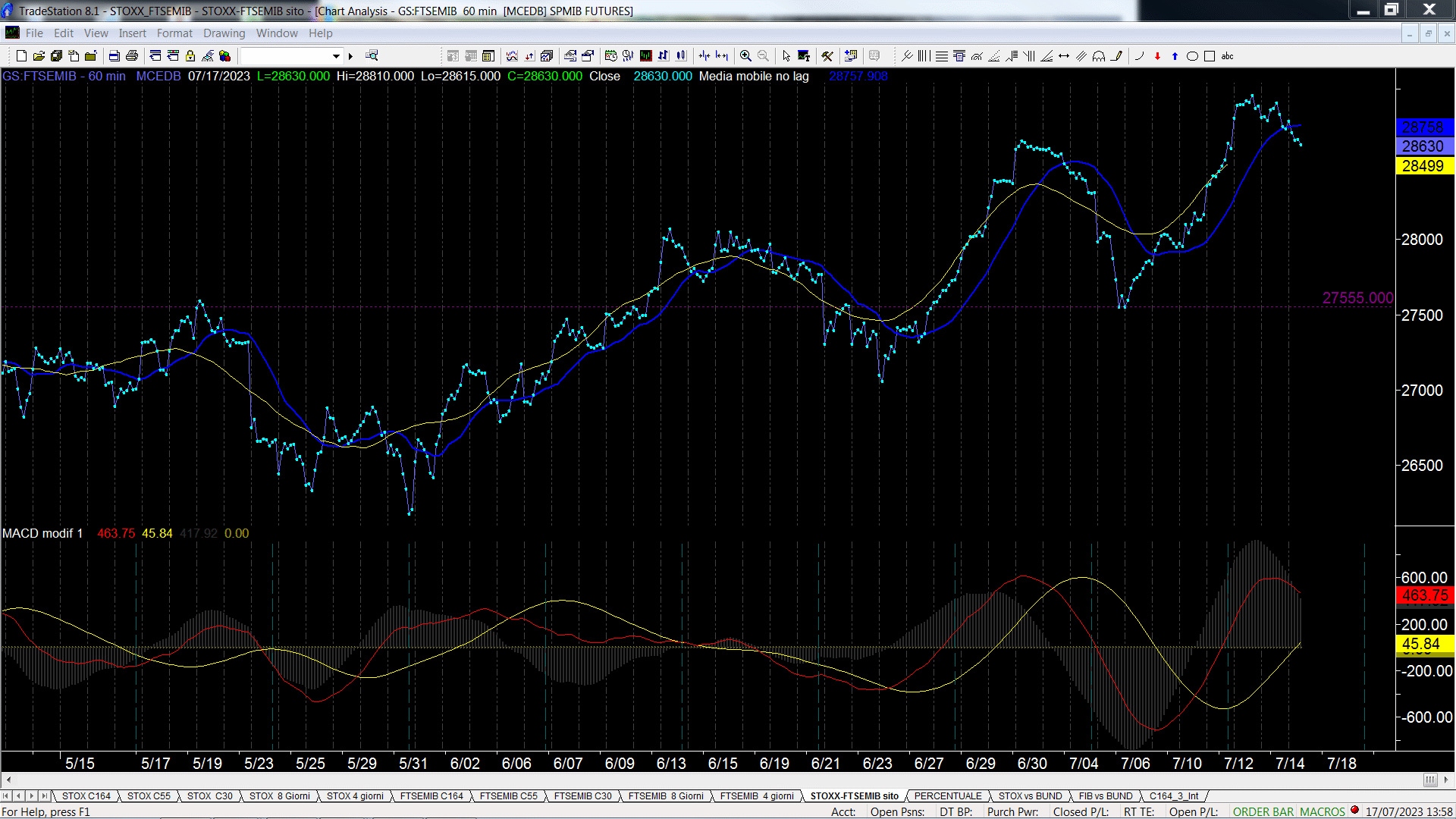The width and height of the screenshot is (1456, 819).
Task: Switch to the FTSEMIB 4 giorni tab
Action: coord(757,795)
